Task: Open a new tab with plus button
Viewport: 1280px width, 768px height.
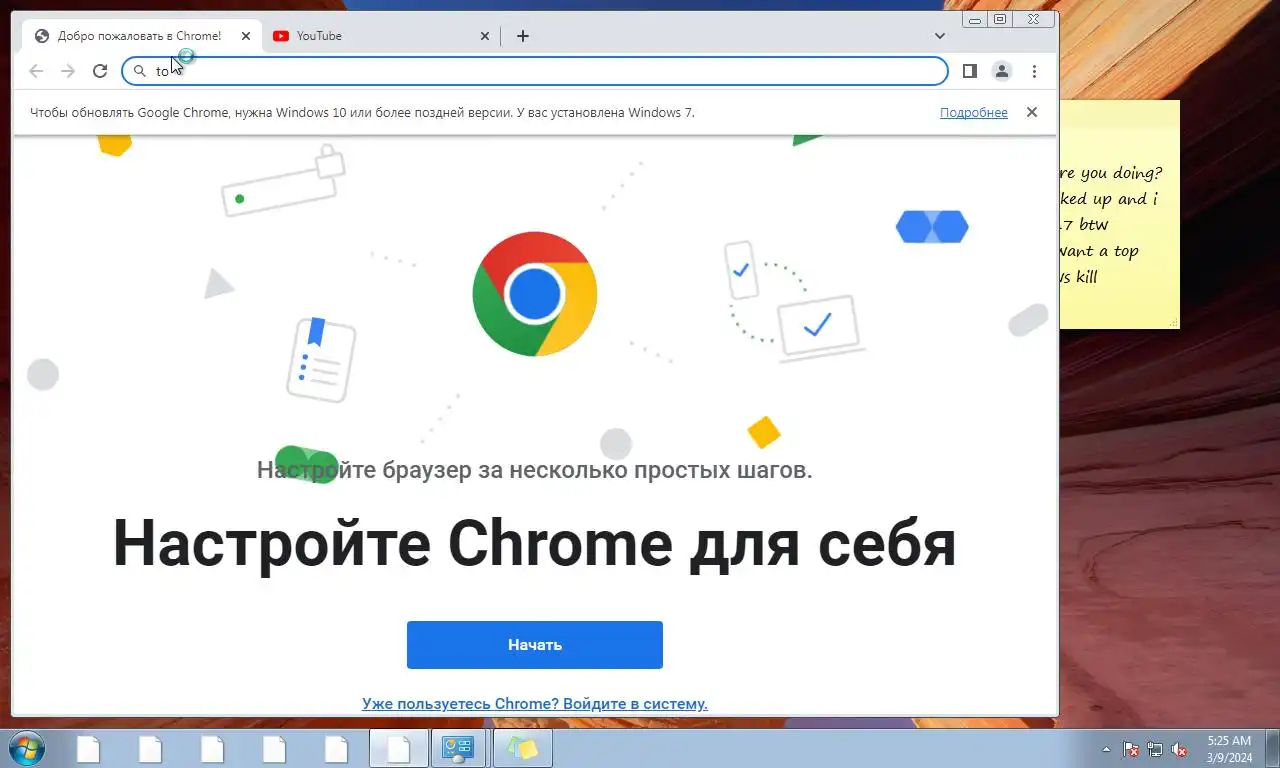Action: [x=523, y=36]
